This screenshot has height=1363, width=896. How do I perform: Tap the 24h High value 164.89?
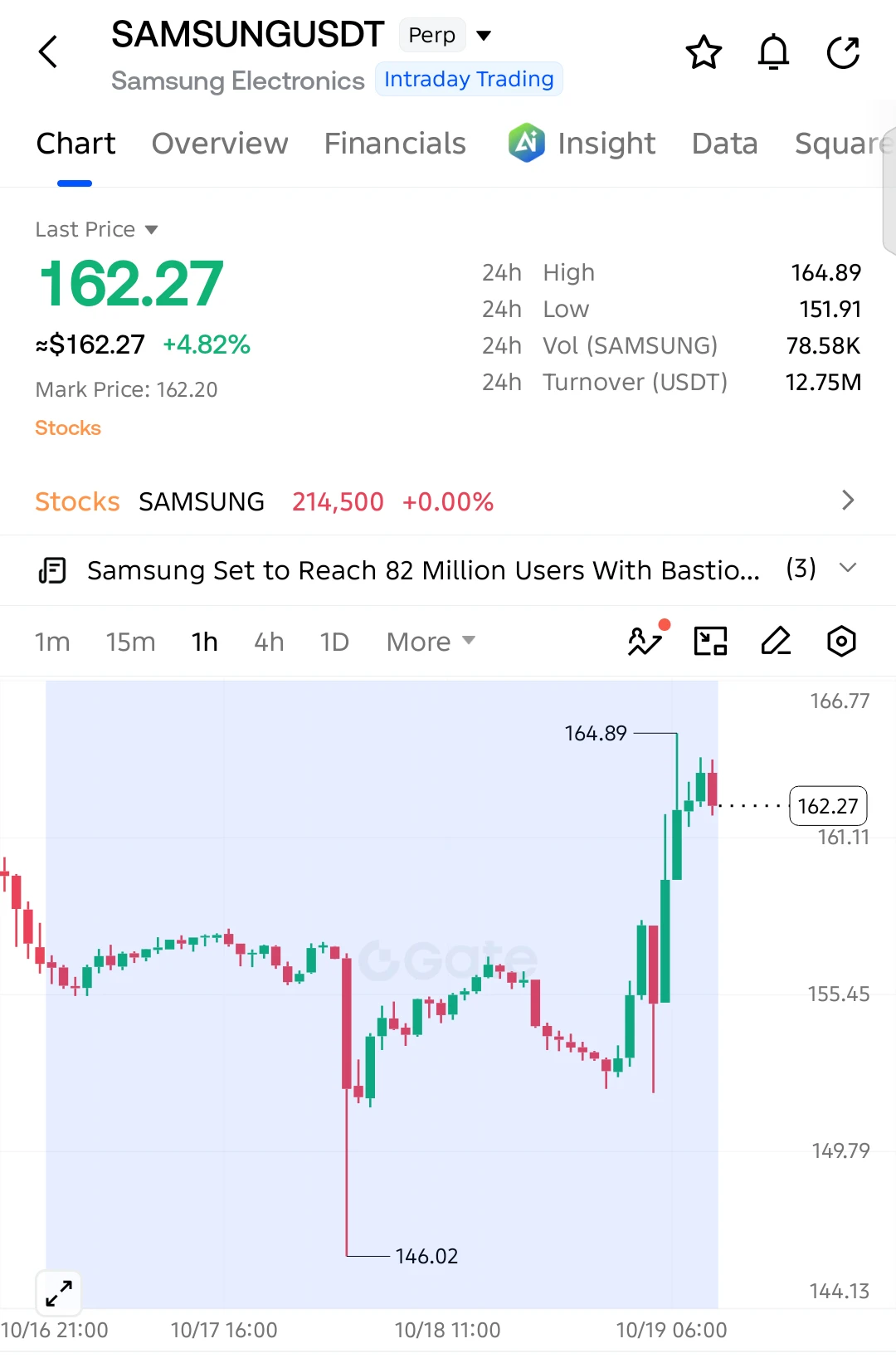click(x=825, y=272)
